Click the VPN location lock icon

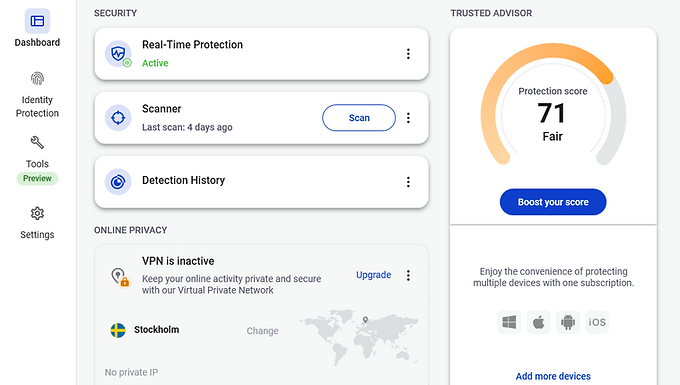[120, 277]
